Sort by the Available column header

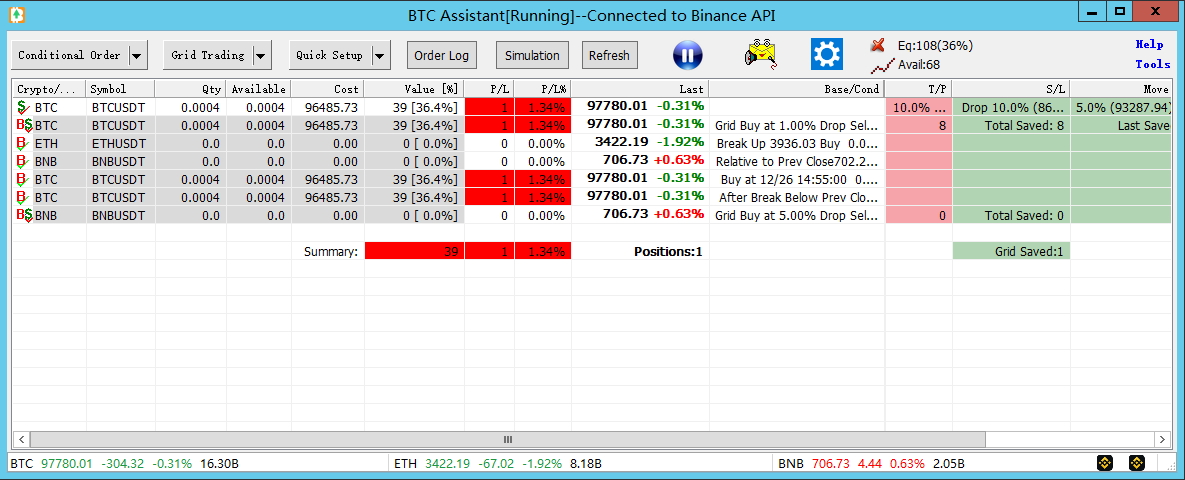[x=258, y=89]
